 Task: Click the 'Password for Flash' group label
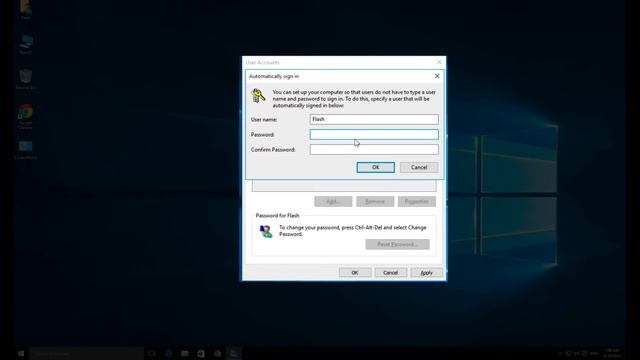(x=278, y=216)
